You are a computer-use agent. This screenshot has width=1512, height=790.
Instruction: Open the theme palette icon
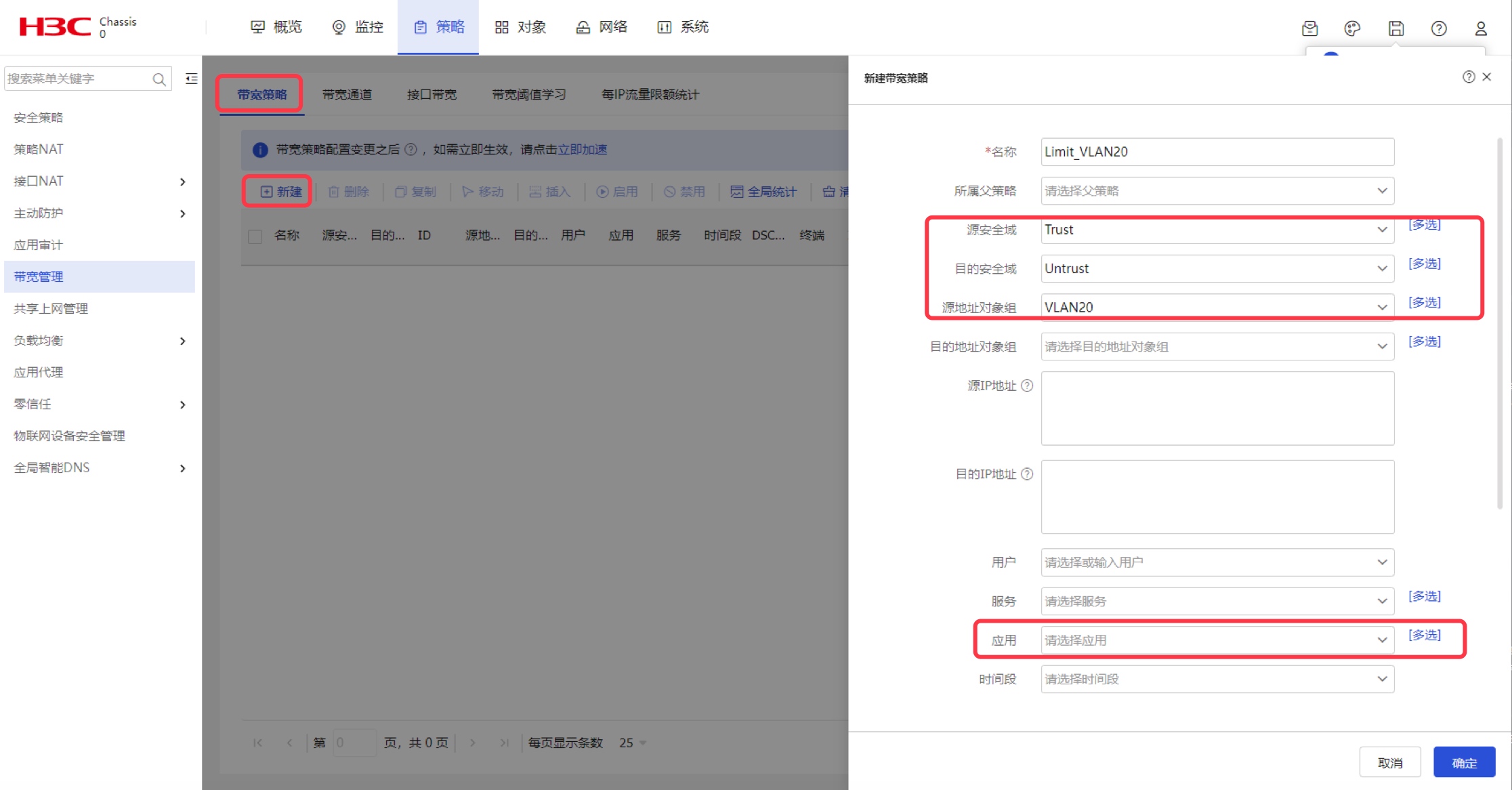coord(1352,28)
